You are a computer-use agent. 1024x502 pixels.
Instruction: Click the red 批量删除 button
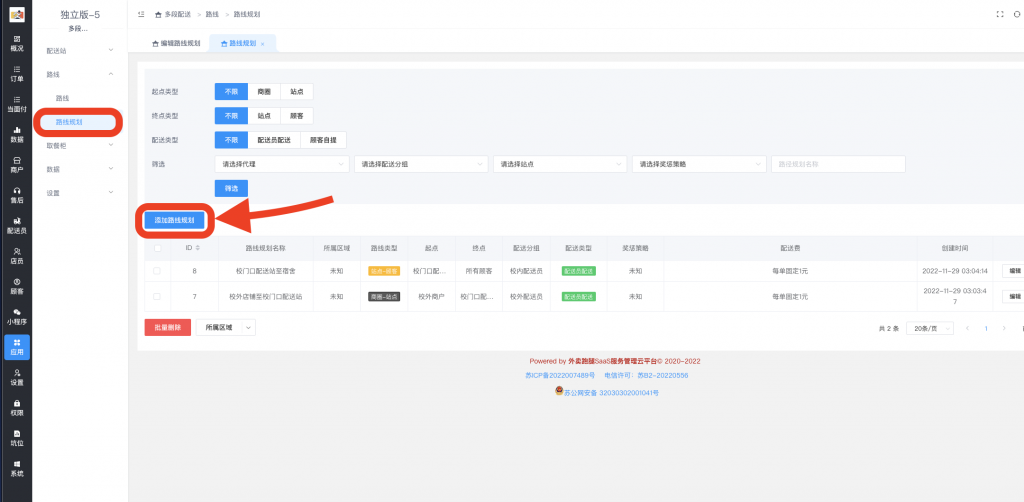pyautogui.click(x=168, y=328)
